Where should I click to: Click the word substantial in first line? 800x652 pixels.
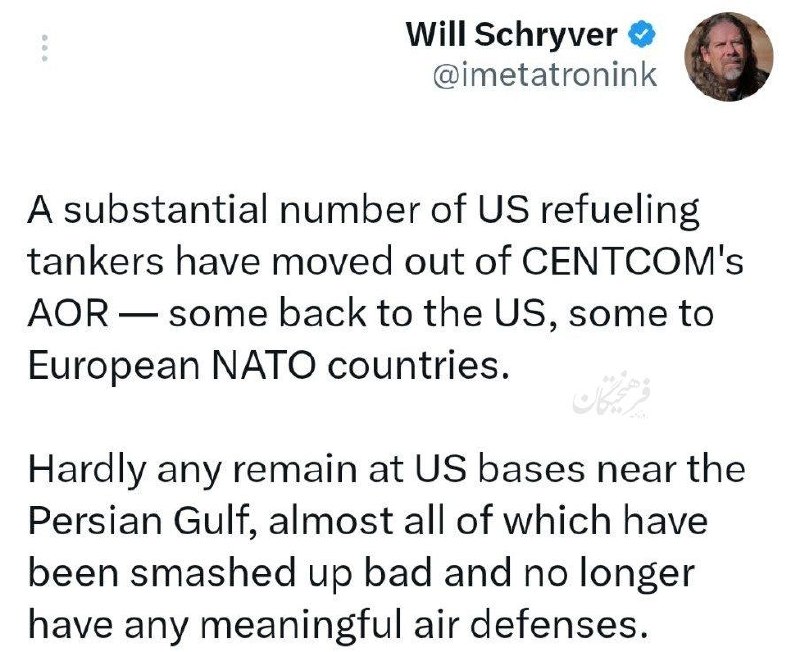(166, 210)
